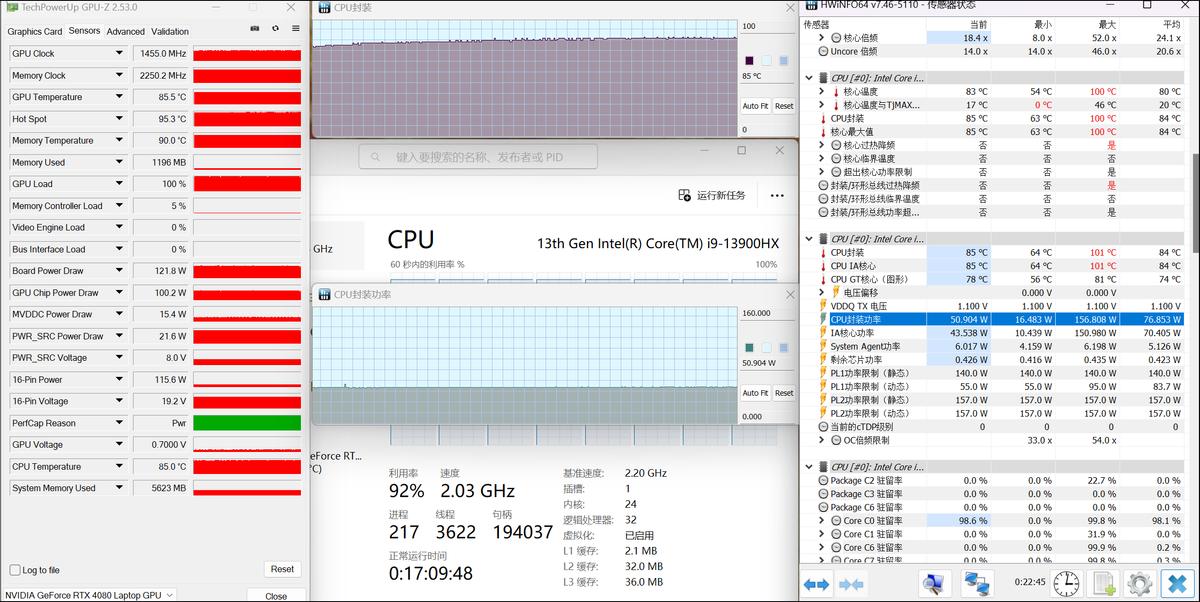Viewport: 1200px width, 602px height.
Task: Click Auto Fit in CPU封装 graph
Action: click(x=755, y=106)
